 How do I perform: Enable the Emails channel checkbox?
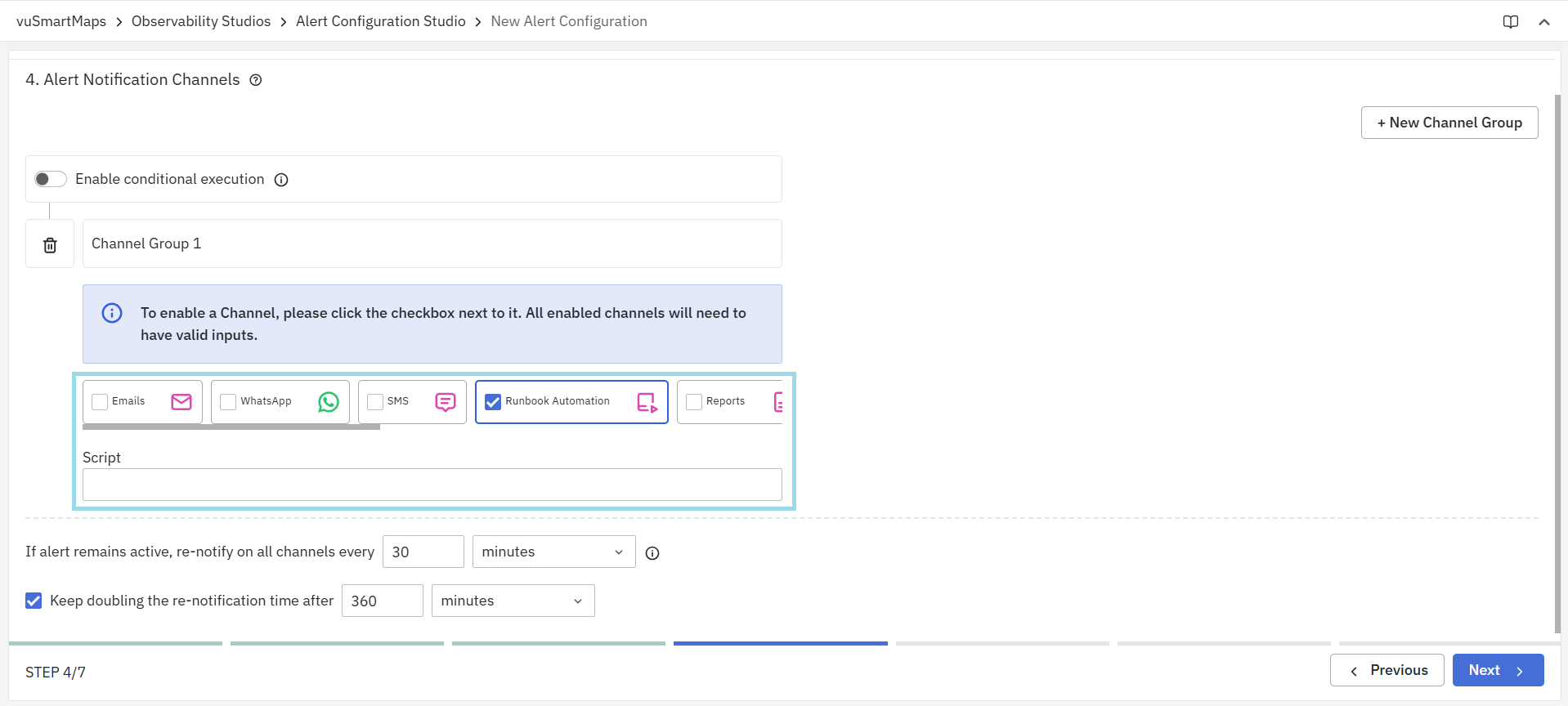tap(101, 401)
